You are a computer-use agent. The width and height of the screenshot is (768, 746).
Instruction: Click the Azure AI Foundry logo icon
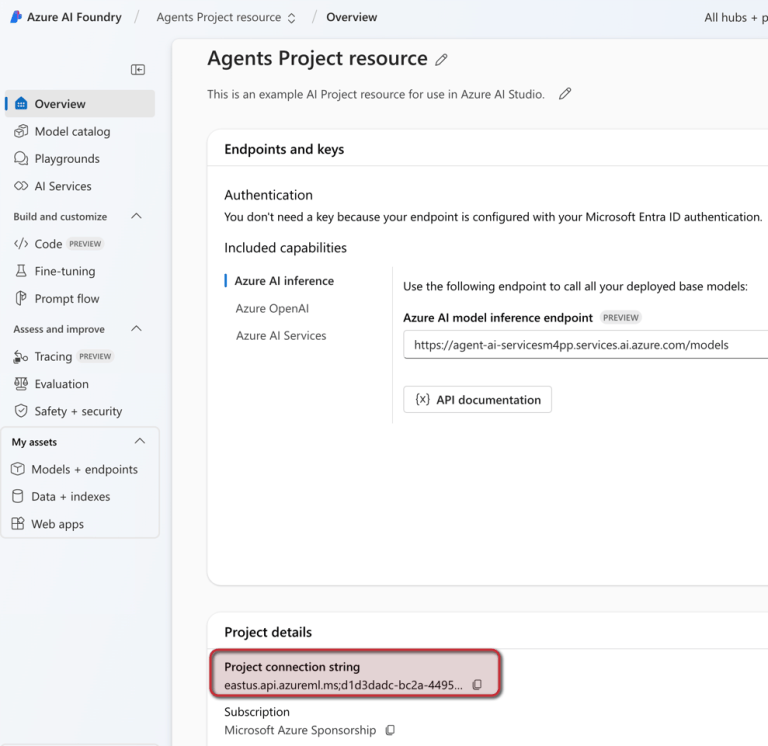click(x=16, y=17)
